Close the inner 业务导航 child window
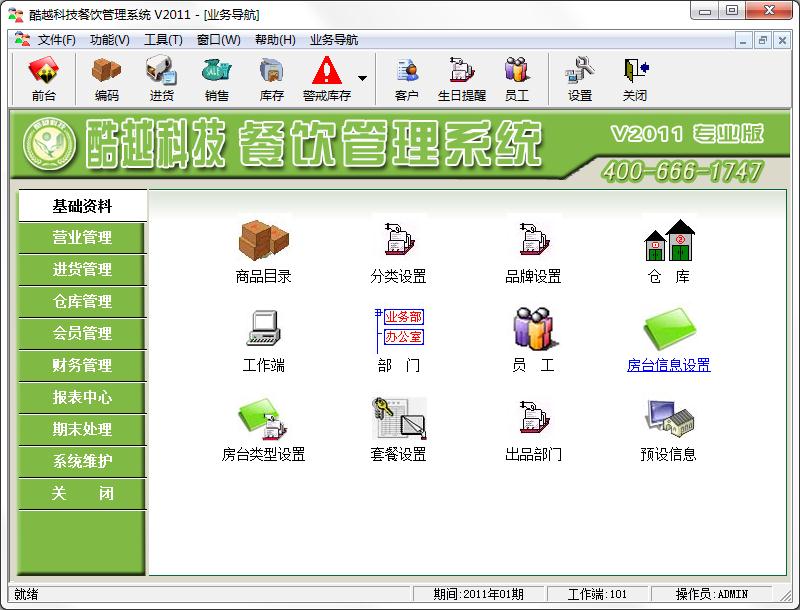This screenshot has width=800, height=610. [782, 40]
